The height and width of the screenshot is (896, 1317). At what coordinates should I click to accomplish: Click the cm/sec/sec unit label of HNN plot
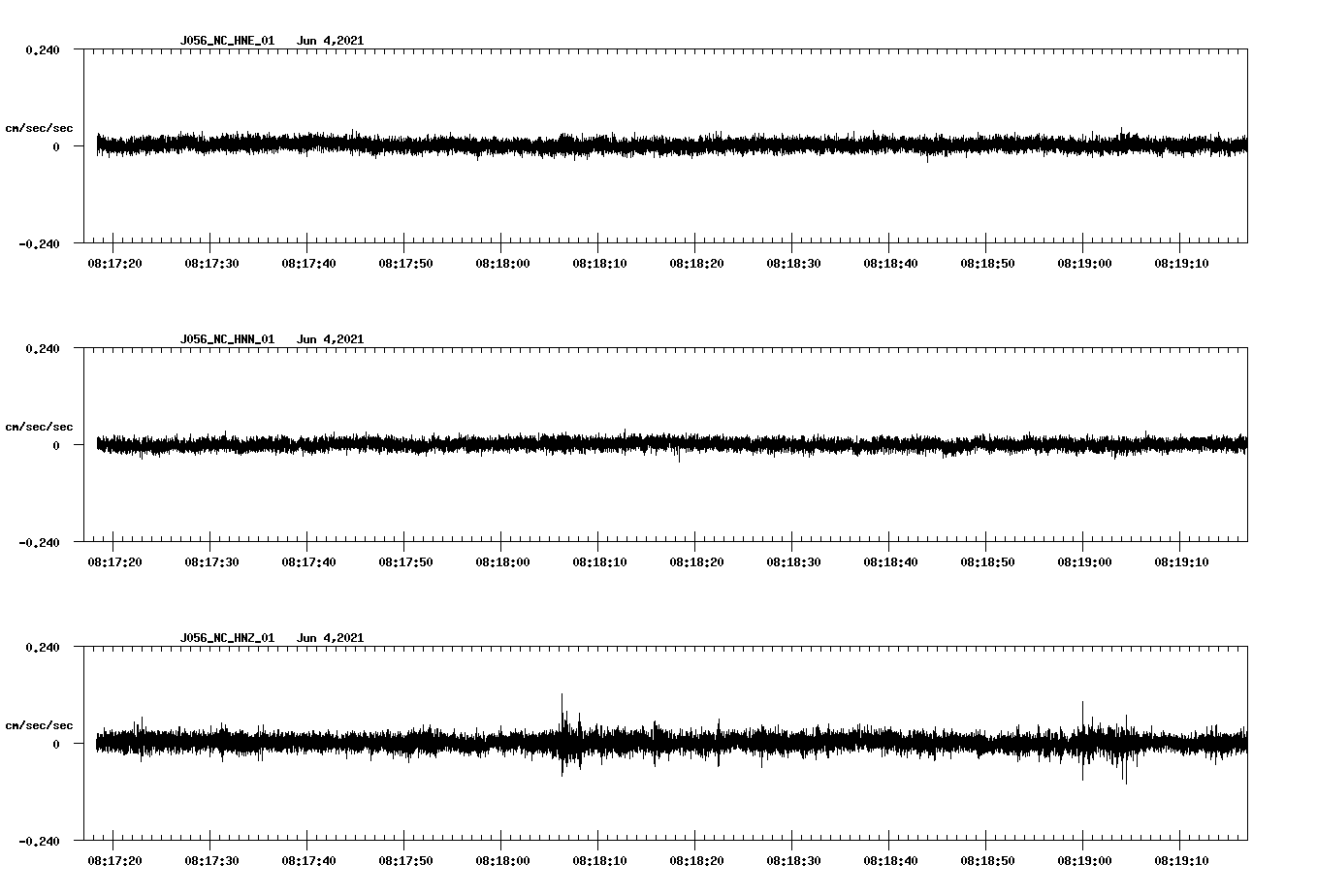tap(39, 427)
